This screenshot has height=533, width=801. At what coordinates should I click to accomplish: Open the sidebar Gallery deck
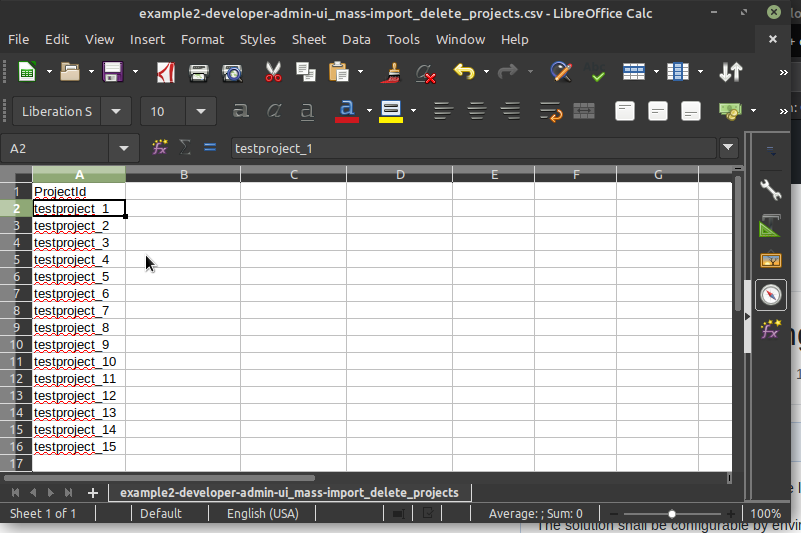tap(770, 260)
